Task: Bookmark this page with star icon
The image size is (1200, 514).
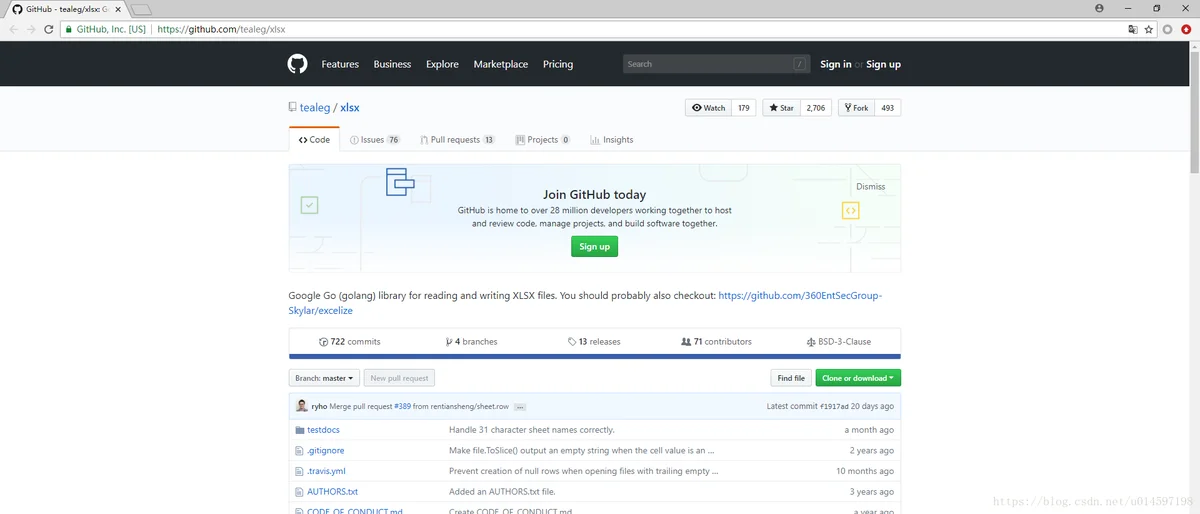Action: (1149, 29)
